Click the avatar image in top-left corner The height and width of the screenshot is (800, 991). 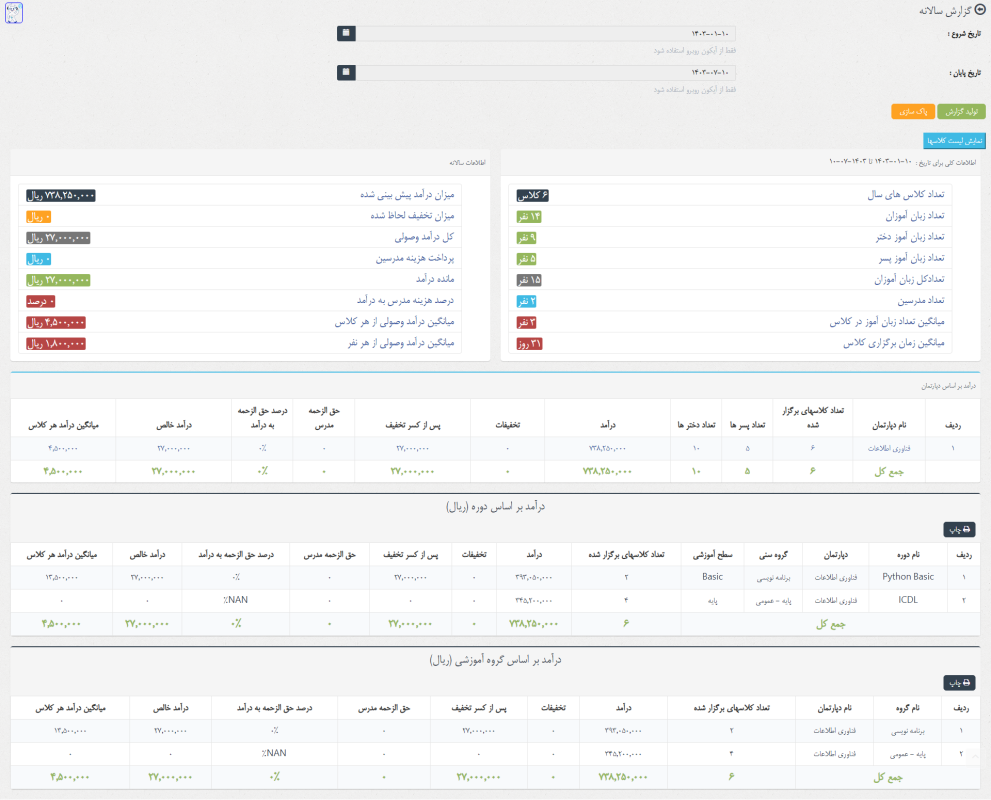15,14
